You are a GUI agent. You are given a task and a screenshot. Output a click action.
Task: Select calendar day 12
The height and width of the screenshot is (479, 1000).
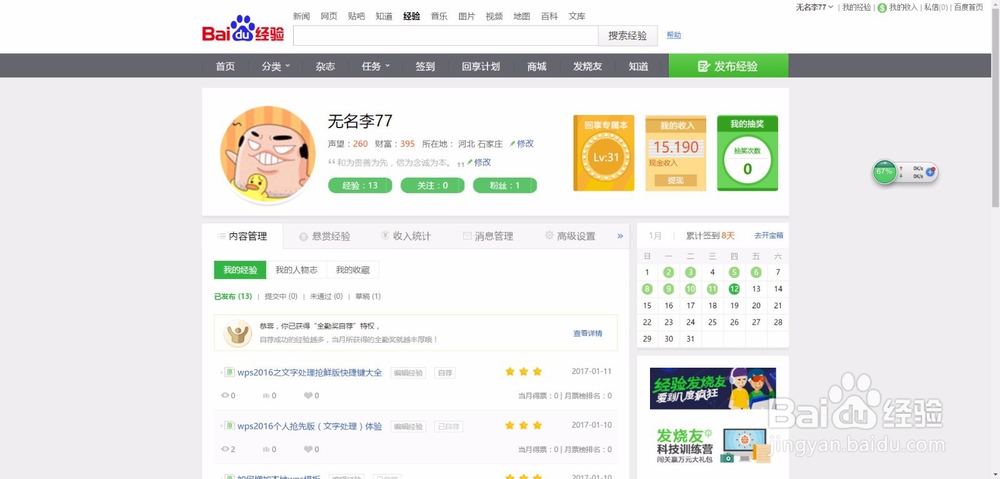pos(734,289)
